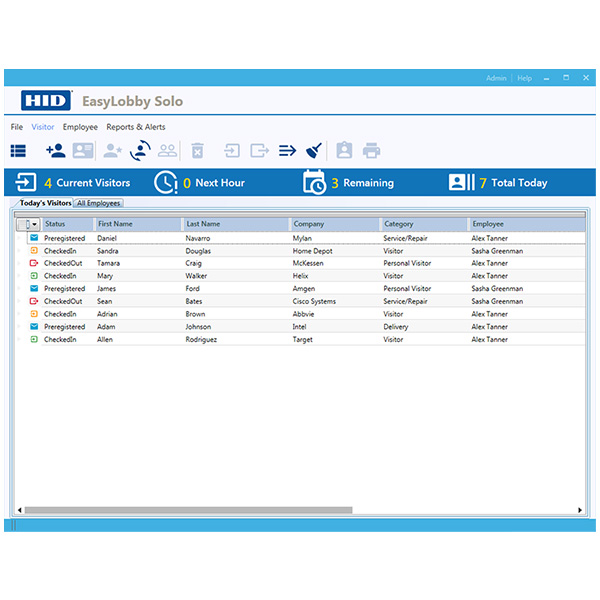Viewport: 600px width, 600px height.
Task: Click the 7 Total Today label
Action: coord(513,183)
